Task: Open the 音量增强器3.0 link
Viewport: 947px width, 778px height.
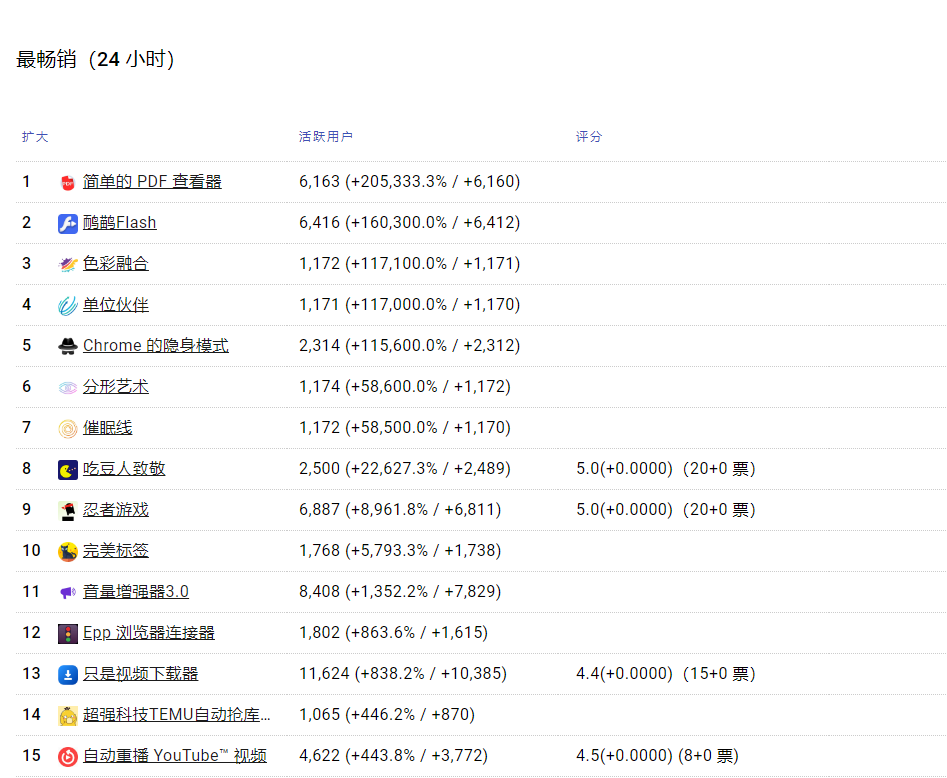Action: point(136,592)
